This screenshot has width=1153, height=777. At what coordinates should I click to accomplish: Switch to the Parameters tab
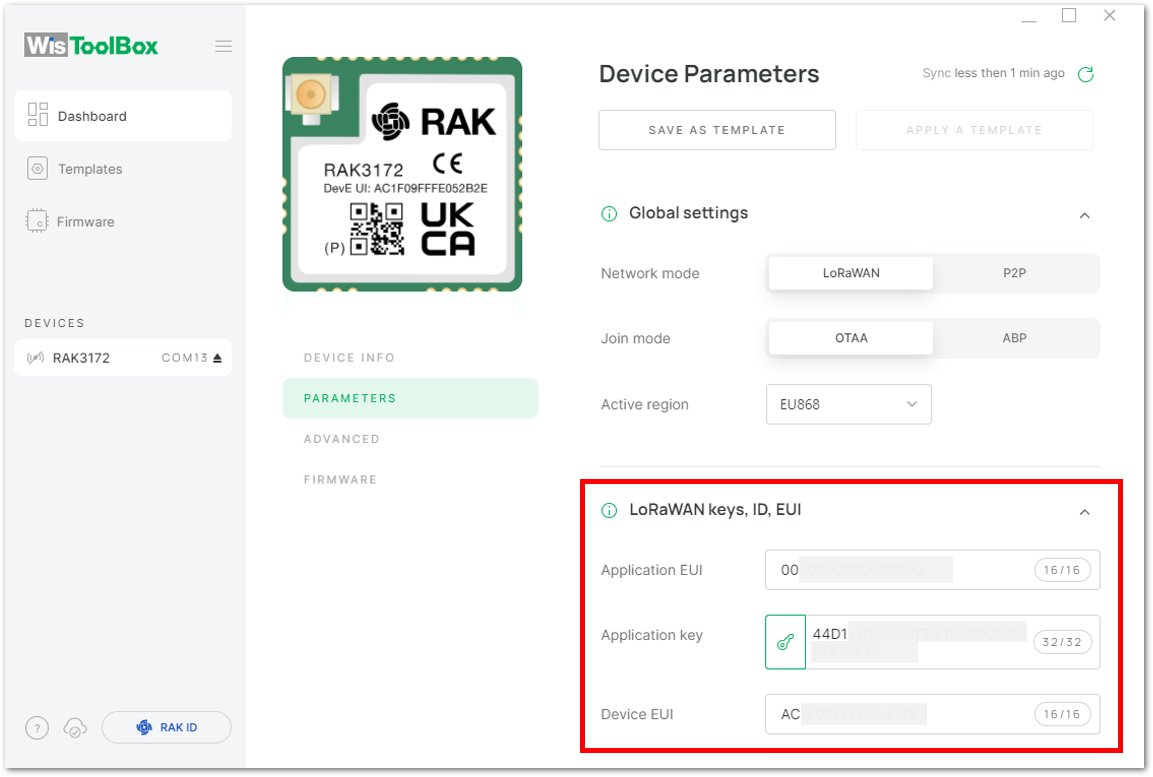click(410, 398)
